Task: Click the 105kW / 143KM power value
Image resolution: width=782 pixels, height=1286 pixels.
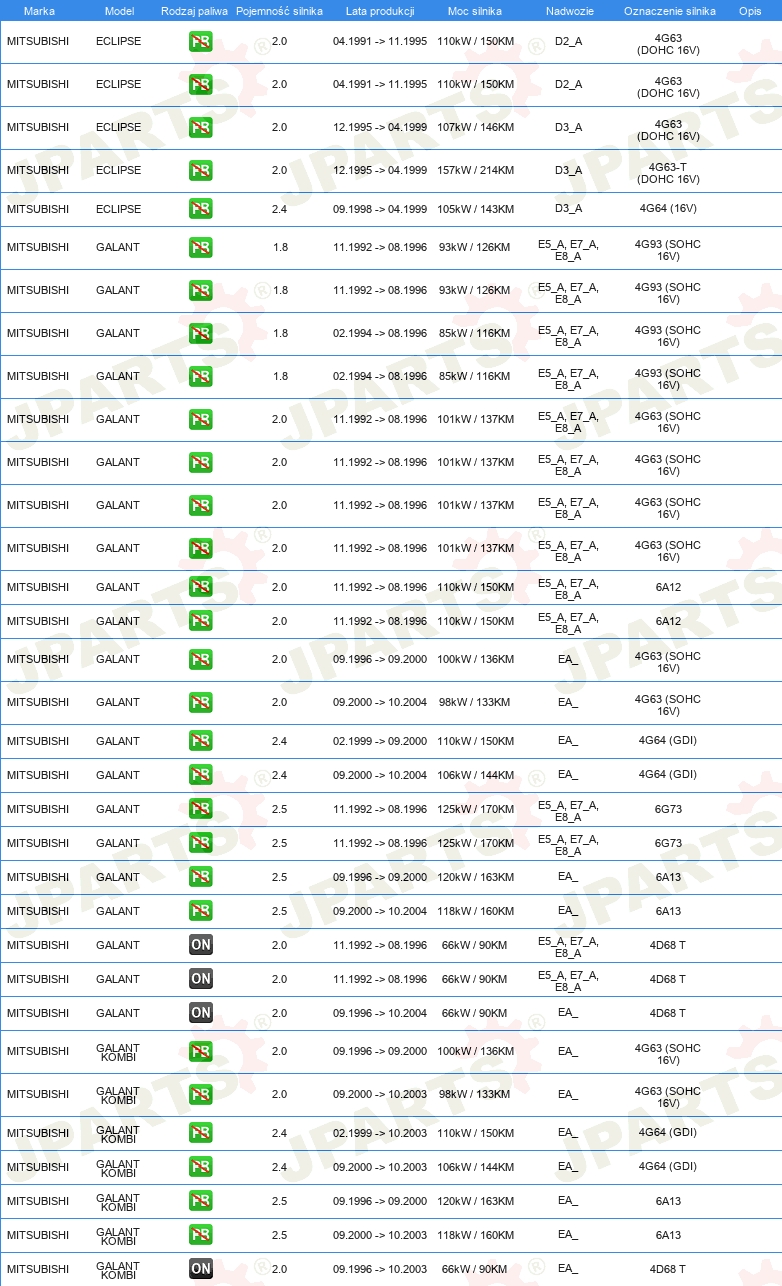Action: tap(475, 209)
